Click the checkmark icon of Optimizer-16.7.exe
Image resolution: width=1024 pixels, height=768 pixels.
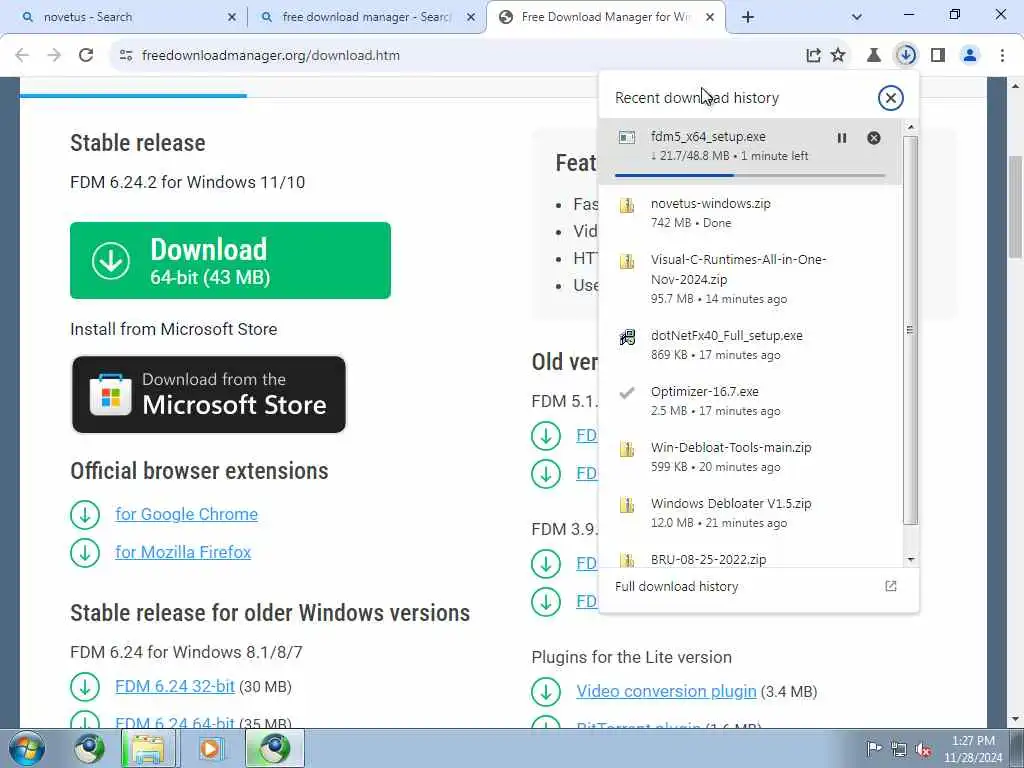click(x=627, y=393)
